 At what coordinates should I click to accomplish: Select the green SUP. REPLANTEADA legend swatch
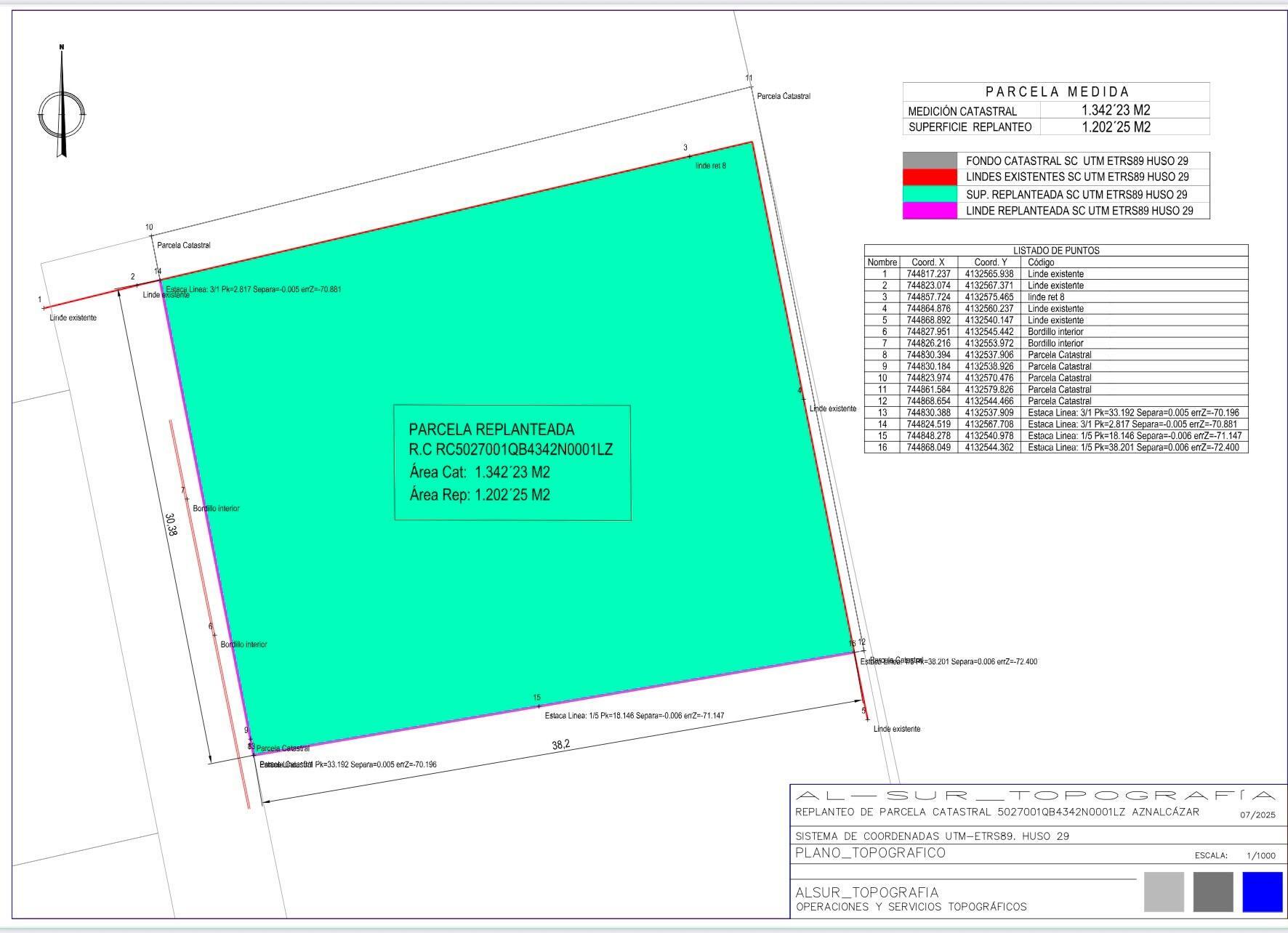click(930, 194)
